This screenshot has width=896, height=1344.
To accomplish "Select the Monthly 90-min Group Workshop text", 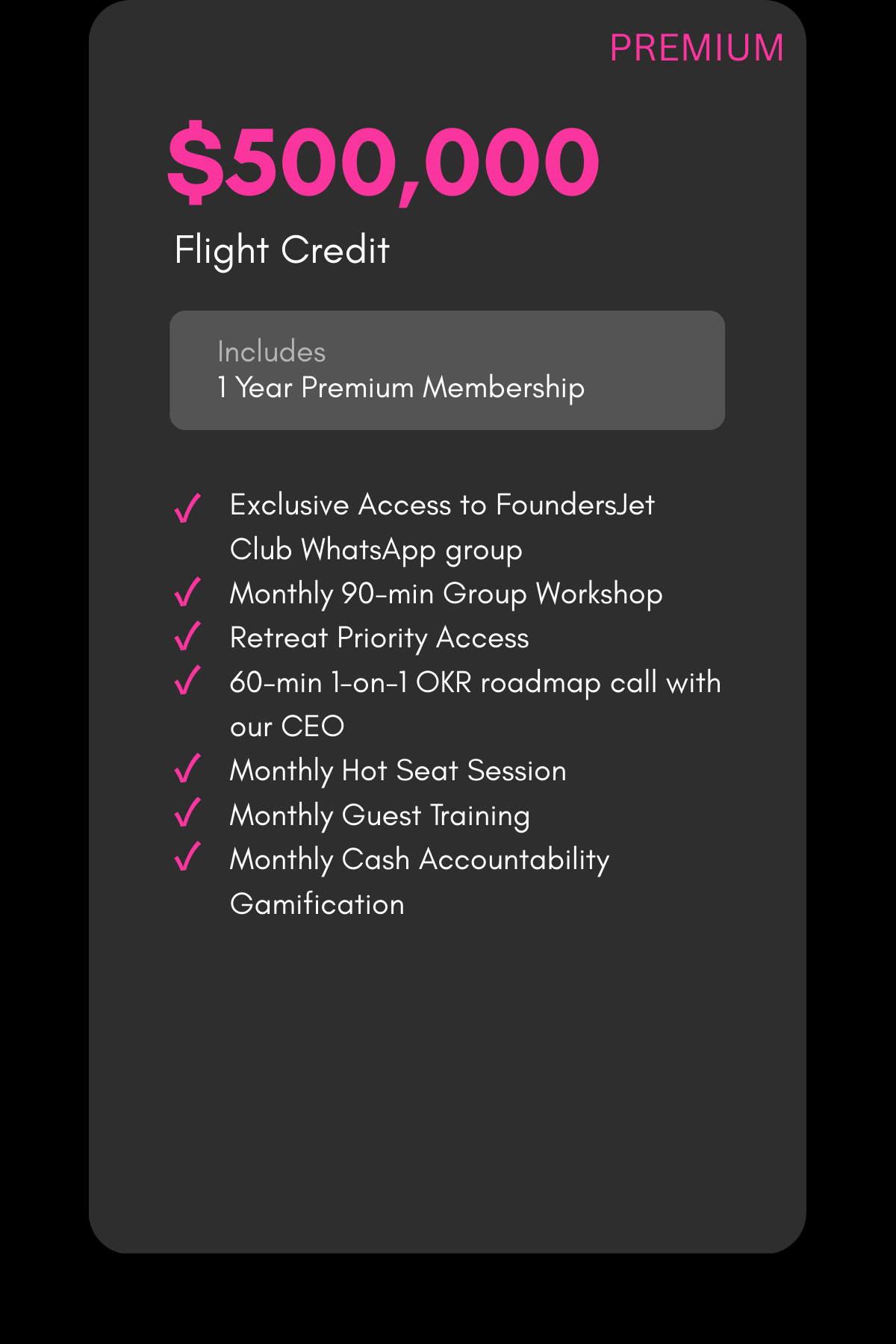I will pos(447,594).
